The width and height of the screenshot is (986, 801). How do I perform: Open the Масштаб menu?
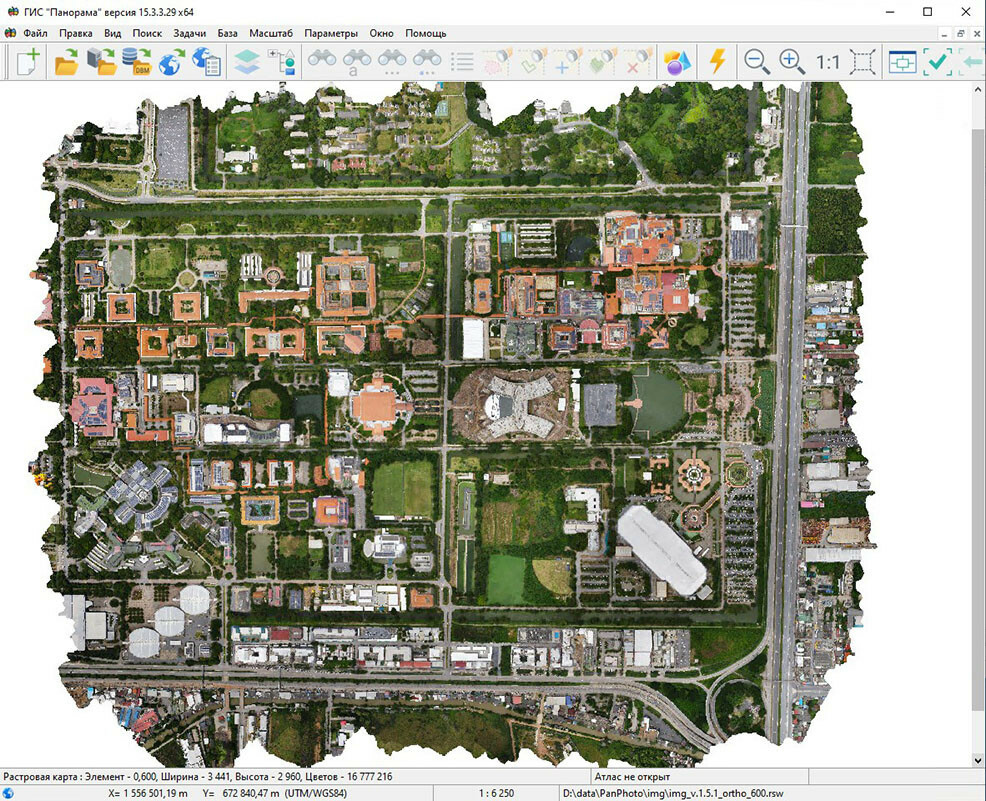(270, 33)
